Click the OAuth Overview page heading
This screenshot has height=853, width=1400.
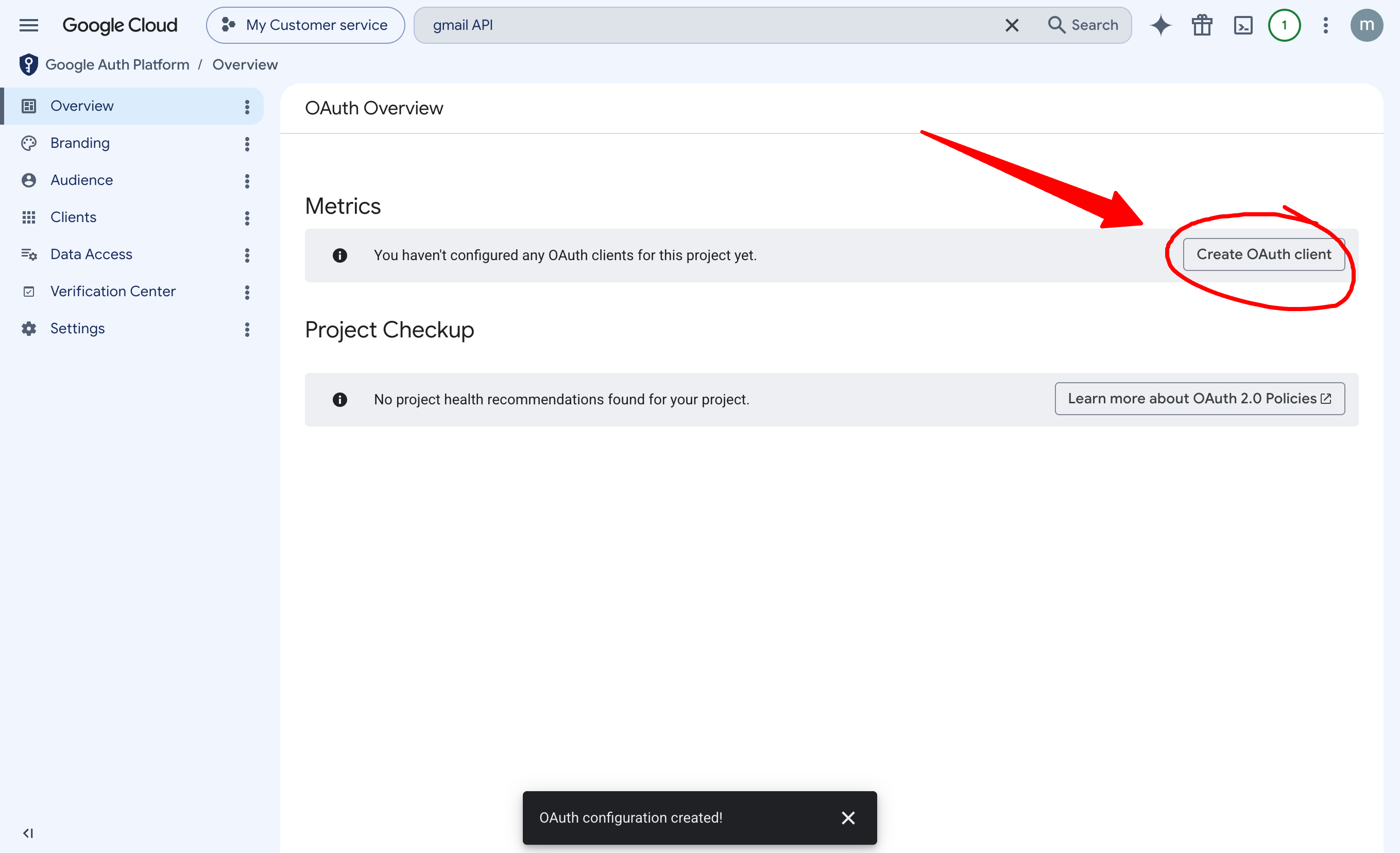point(374,108)
